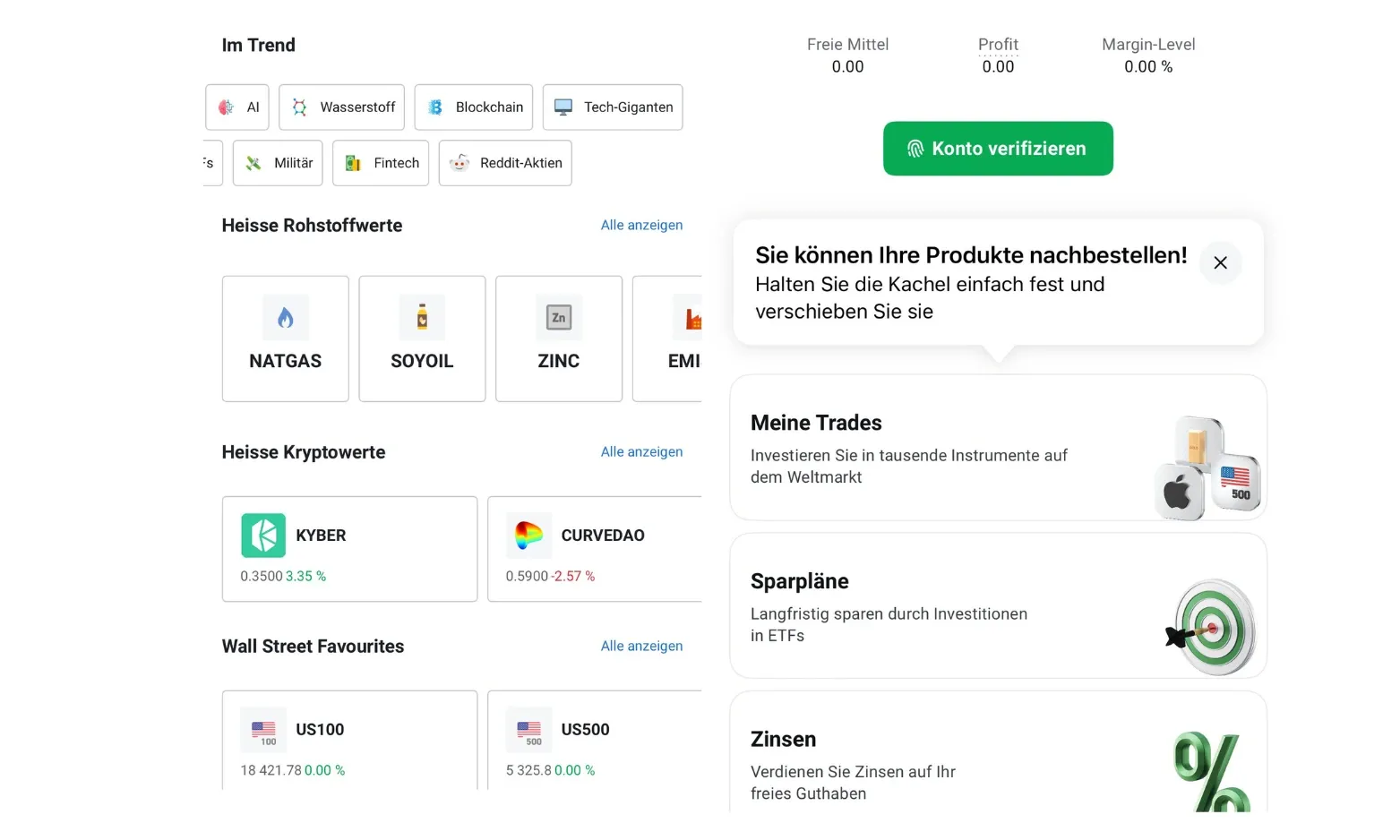Click the Wasserstoff molecule icon
This screenshot has height=840, width=1400.
(299, 107)
